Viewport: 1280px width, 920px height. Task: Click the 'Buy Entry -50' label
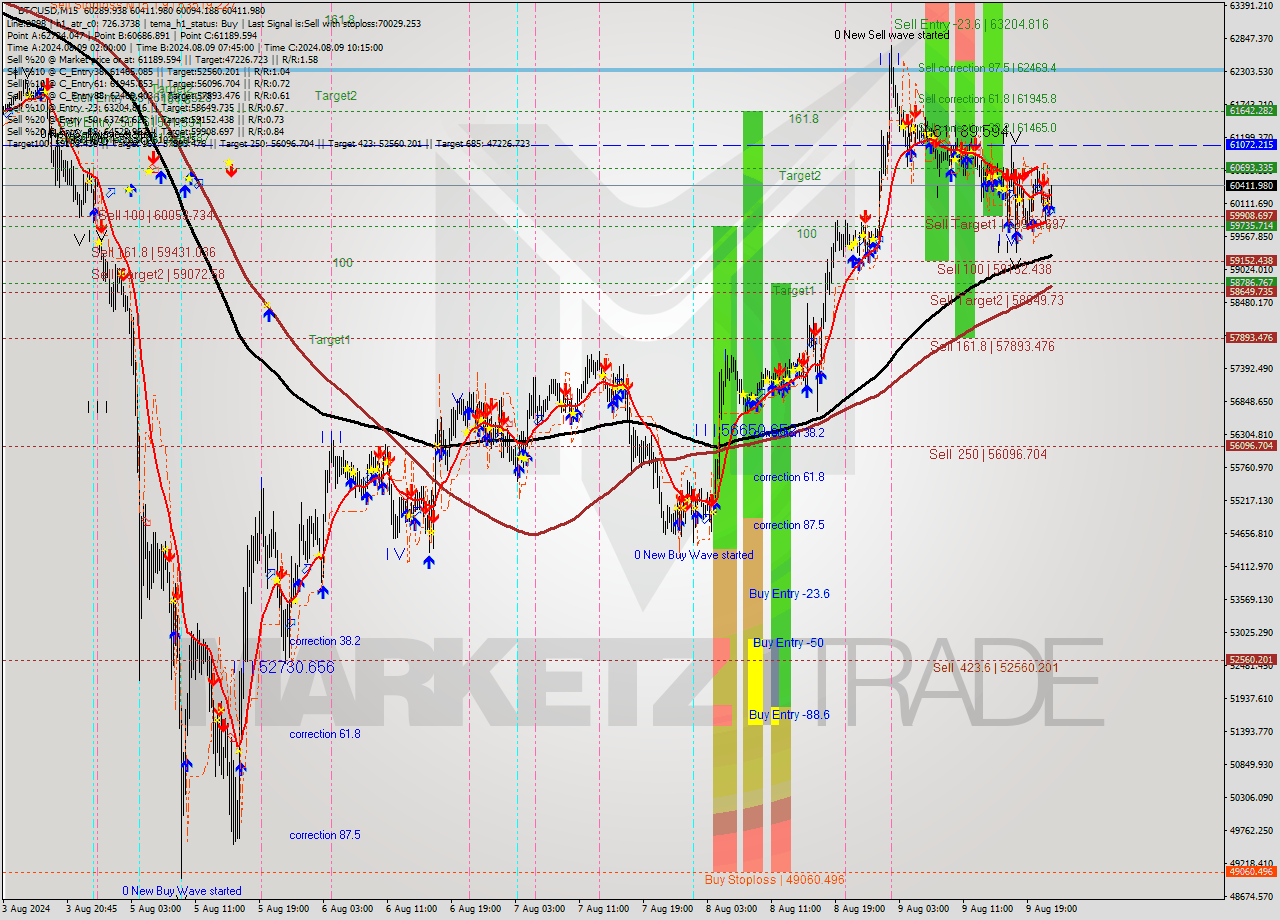point(788,643)
